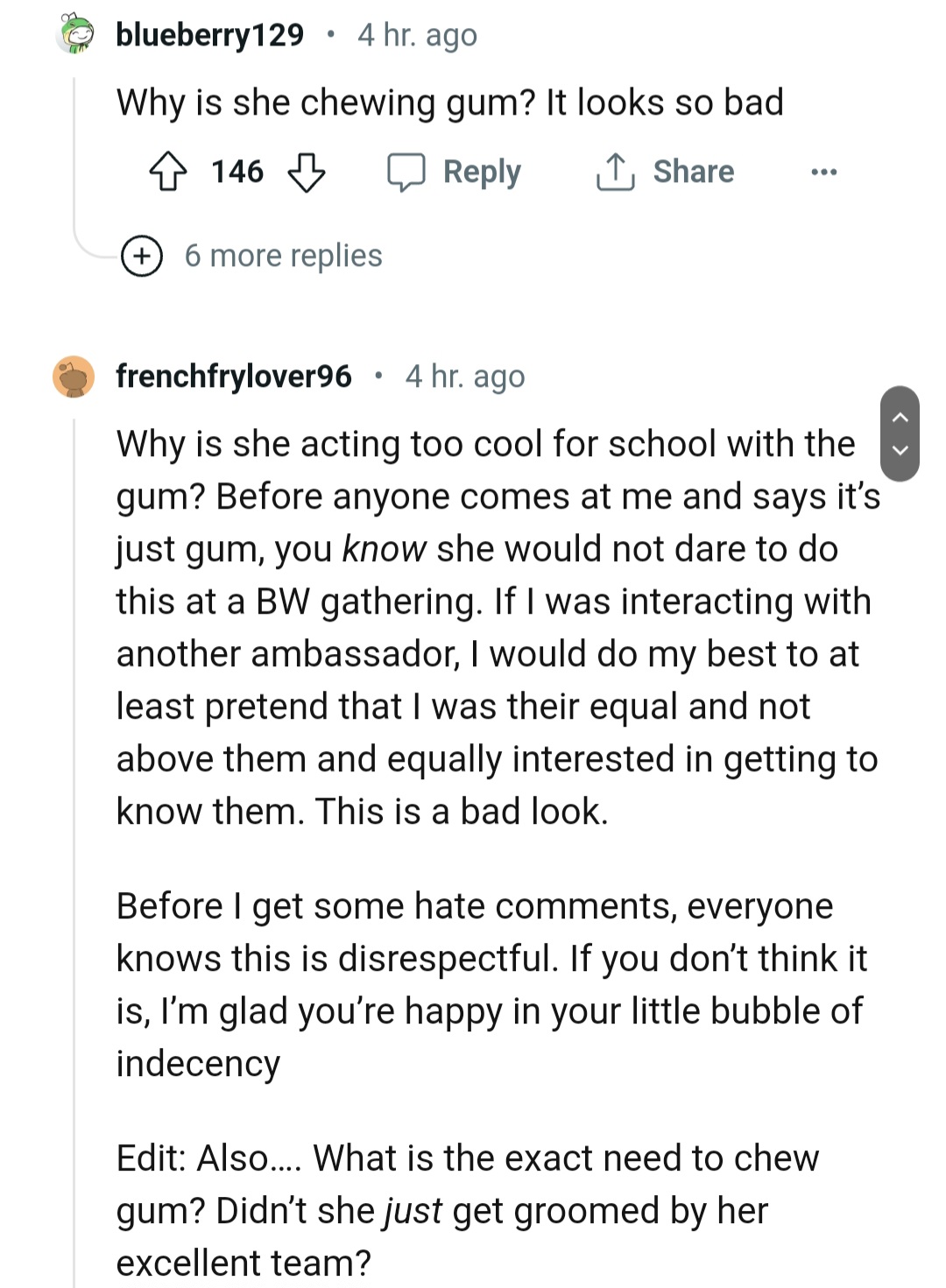Click the timestamp beside frenchfrylover96

pyautogui.click(x=465, y=377)
